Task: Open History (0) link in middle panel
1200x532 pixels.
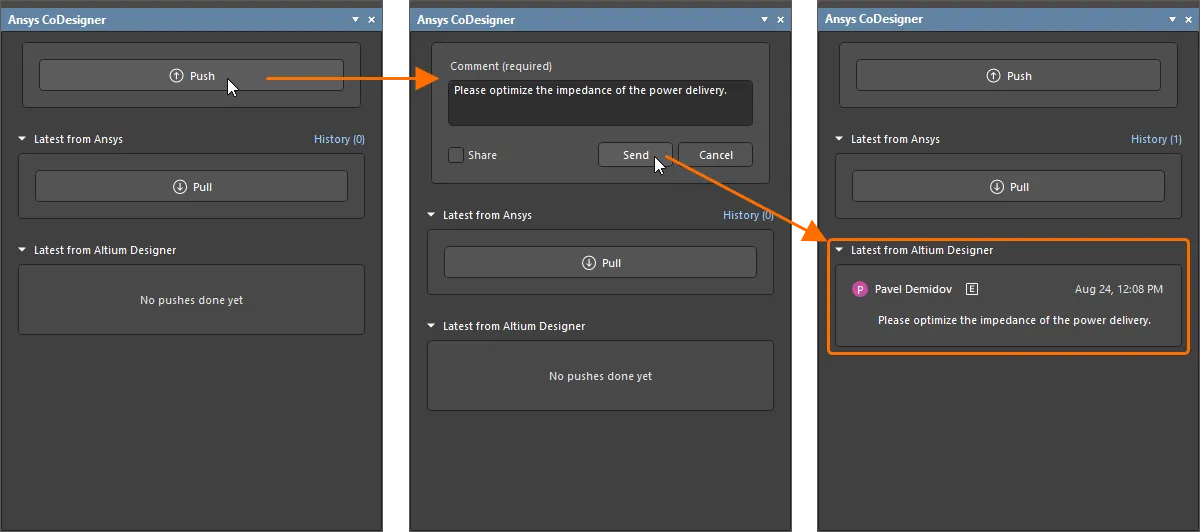Action: coord(748,215)
